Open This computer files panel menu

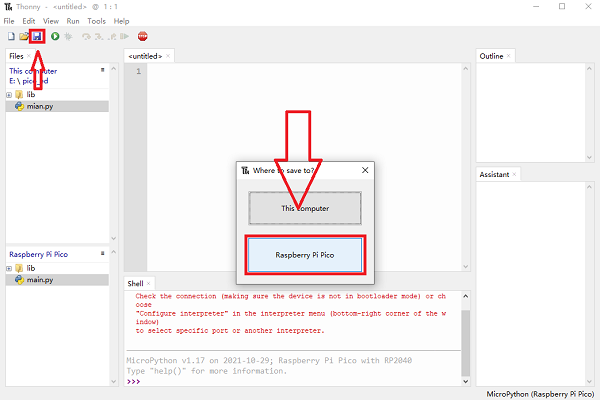[x=103, y=70]
